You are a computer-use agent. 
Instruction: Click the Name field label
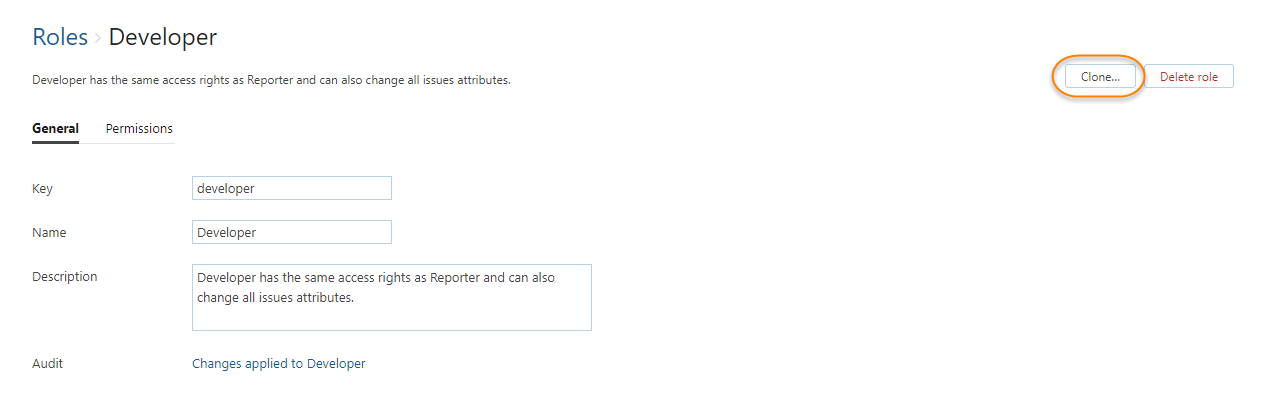pyautogui.click(x=49, y=232)
